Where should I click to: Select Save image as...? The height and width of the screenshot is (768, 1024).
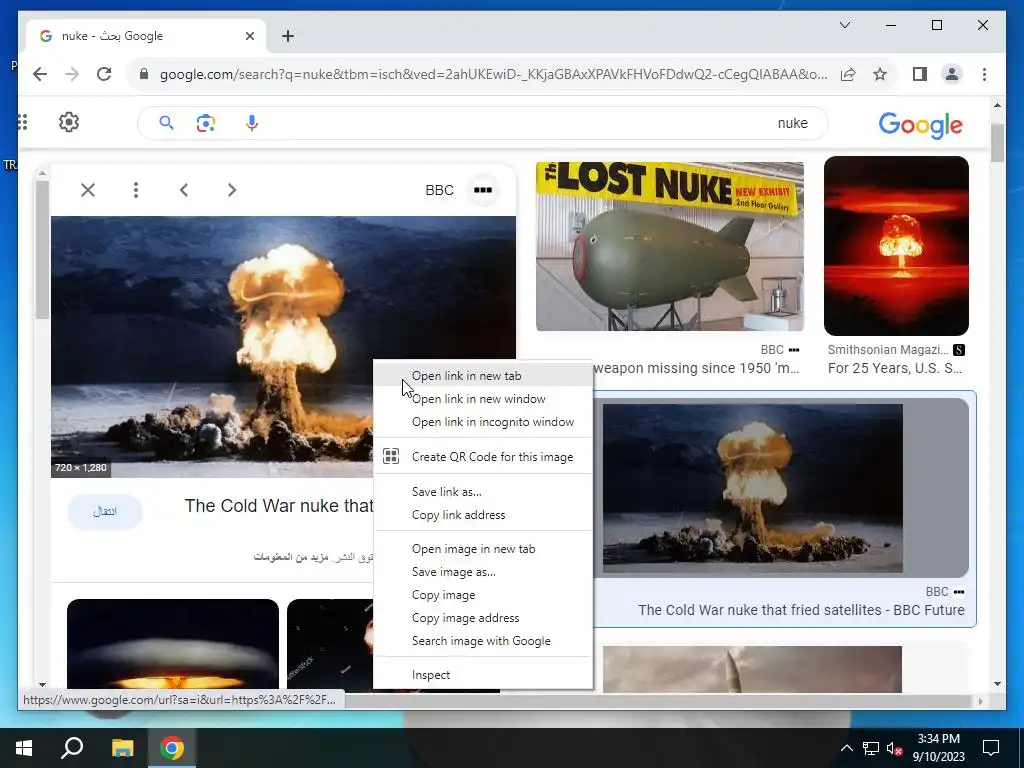coord(483,571)
